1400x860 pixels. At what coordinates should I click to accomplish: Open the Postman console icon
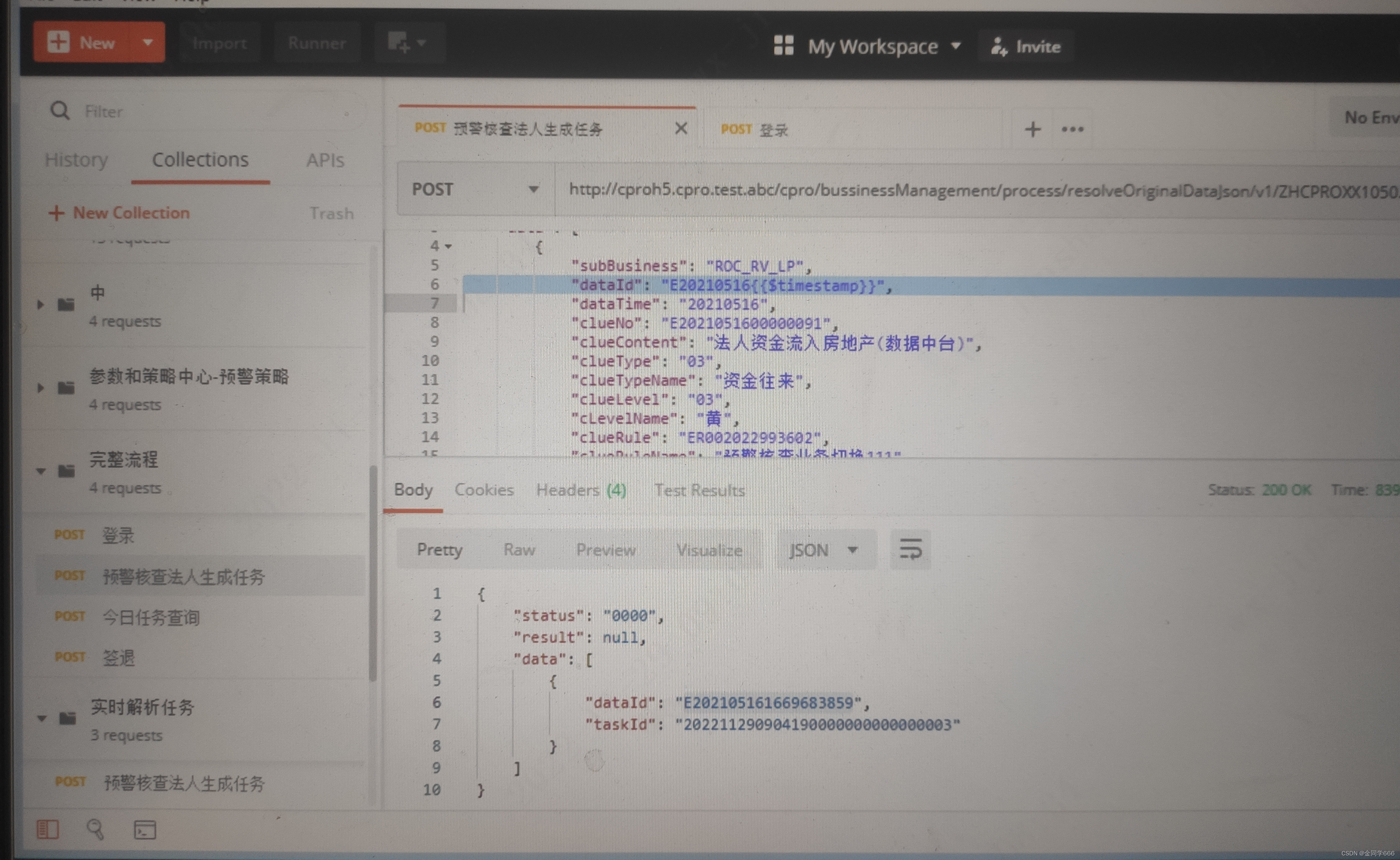tap(145, 830)
